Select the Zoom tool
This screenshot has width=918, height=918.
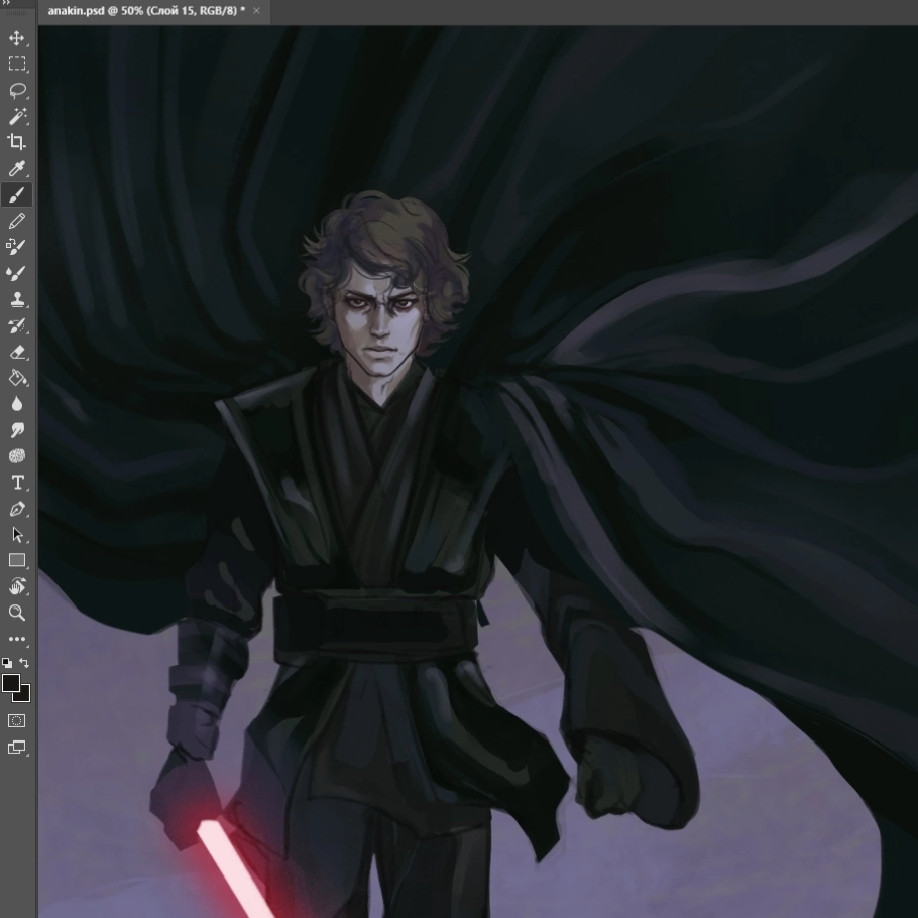[16, 613]
